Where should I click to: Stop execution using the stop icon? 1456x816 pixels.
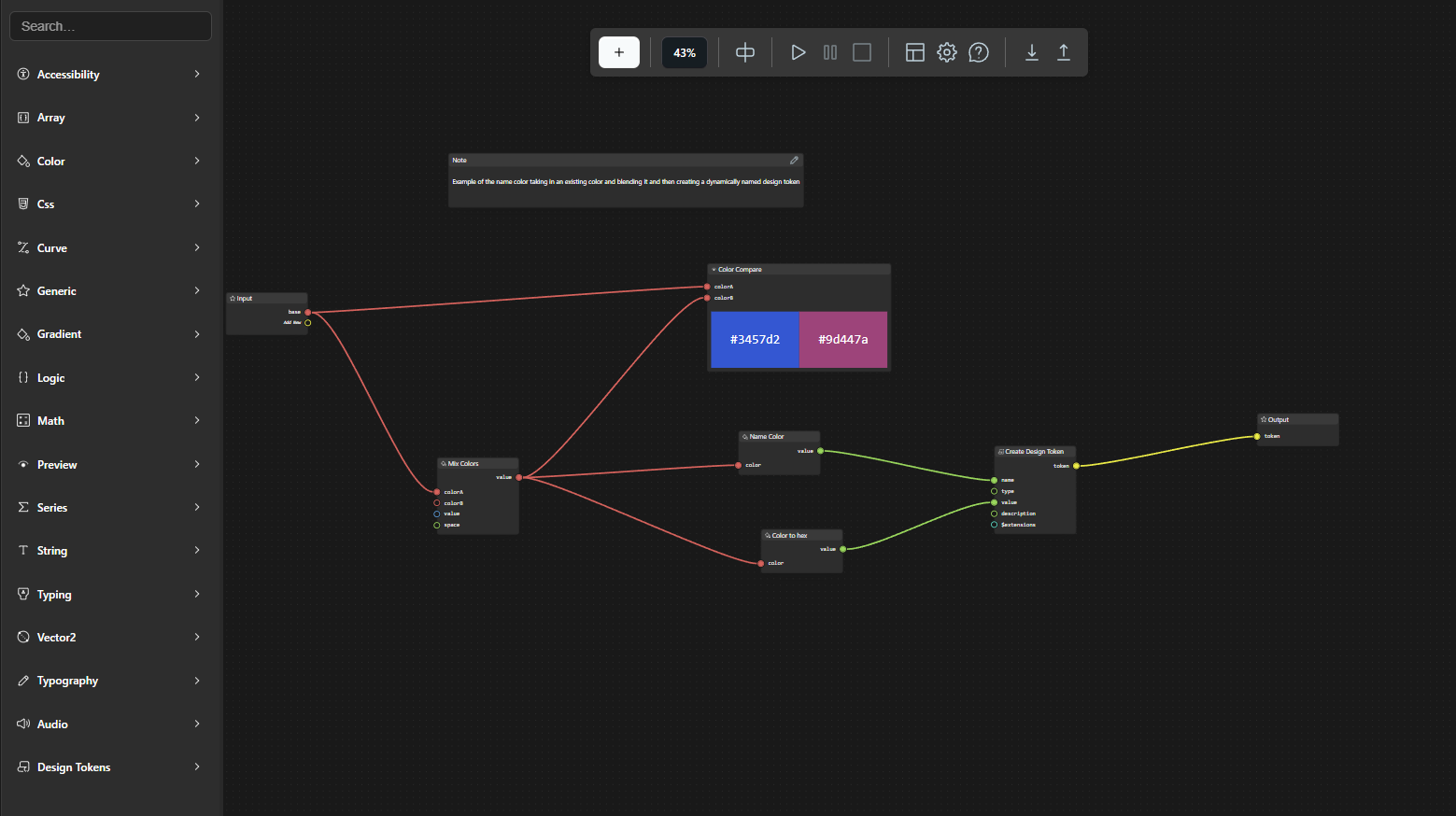[861, 52]
